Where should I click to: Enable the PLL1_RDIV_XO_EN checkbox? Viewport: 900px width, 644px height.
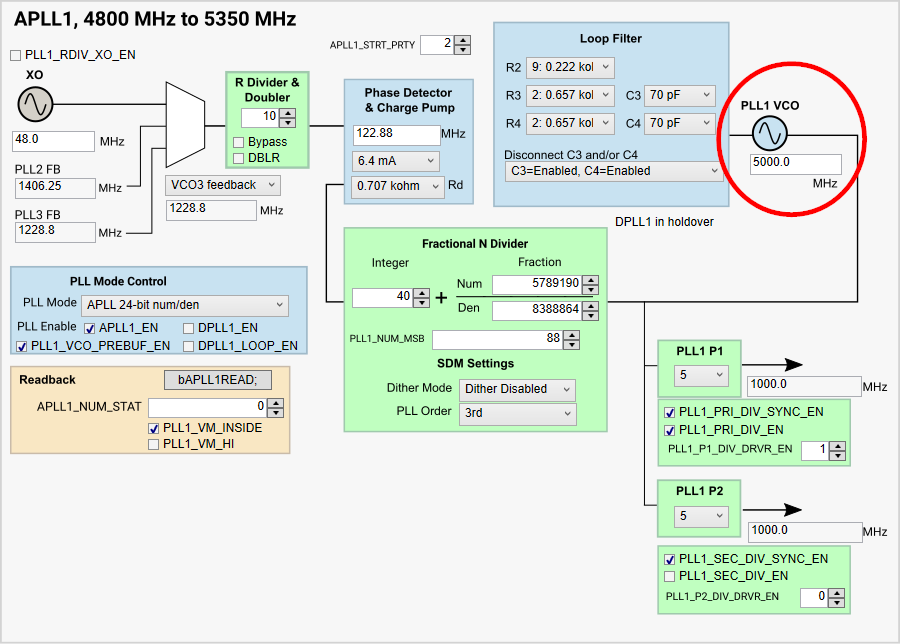pyautogui.click(x=15, y=55)
